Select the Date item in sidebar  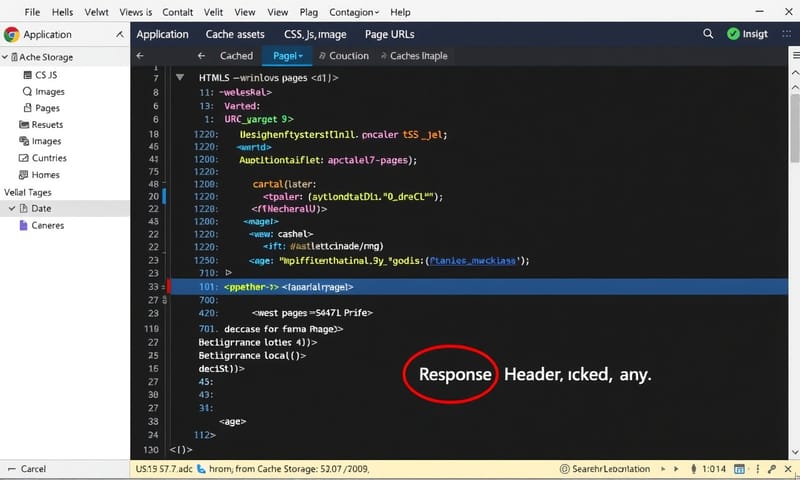pyautogui.click(x=41, y=208)
